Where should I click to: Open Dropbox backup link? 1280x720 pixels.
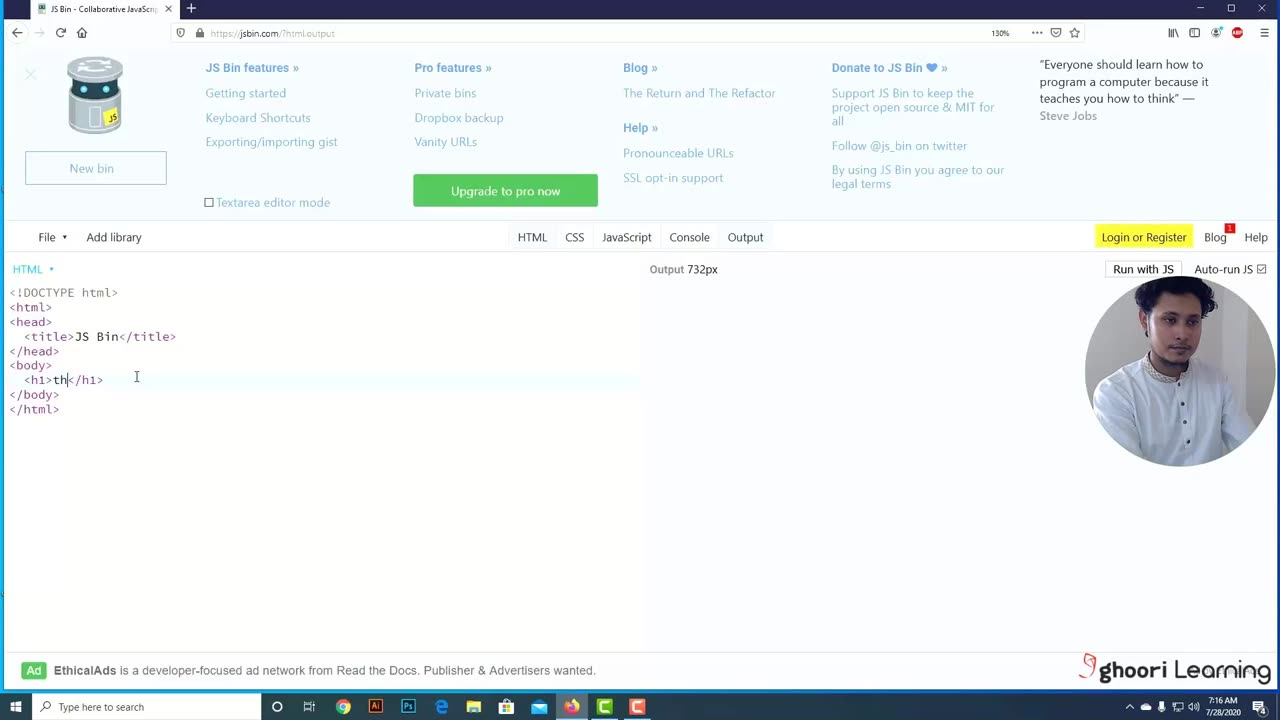tap(459, 118)
